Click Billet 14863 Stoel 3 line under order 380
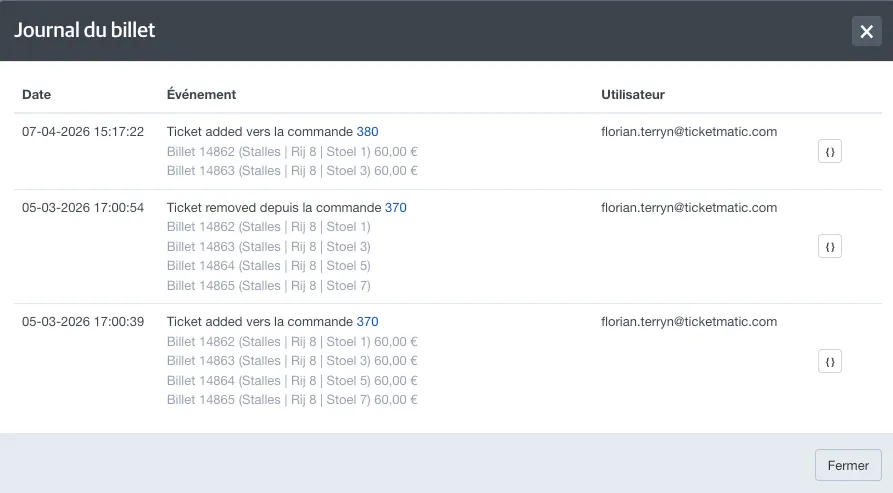Viewport: 893px width, 493px height. 292,171
